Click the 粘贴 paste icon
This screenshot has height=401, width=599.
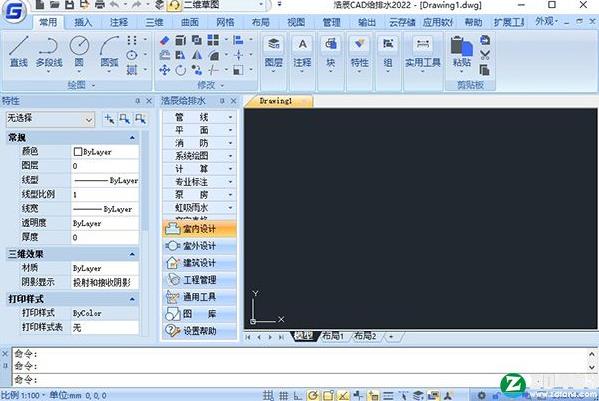click(x=461, y=52)
